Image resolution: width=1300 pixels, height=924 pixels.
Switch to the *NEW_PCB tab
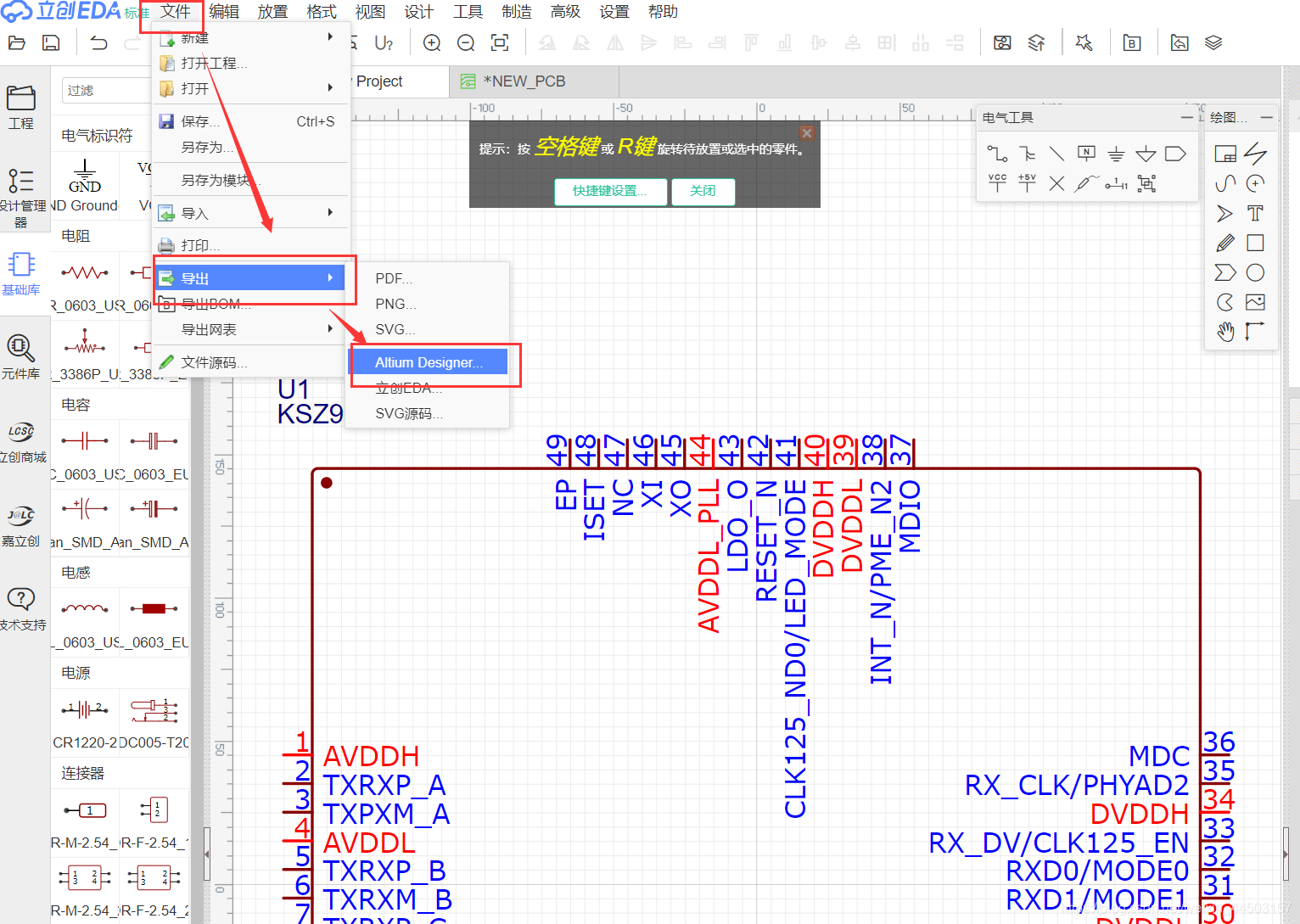pos(524,81)
